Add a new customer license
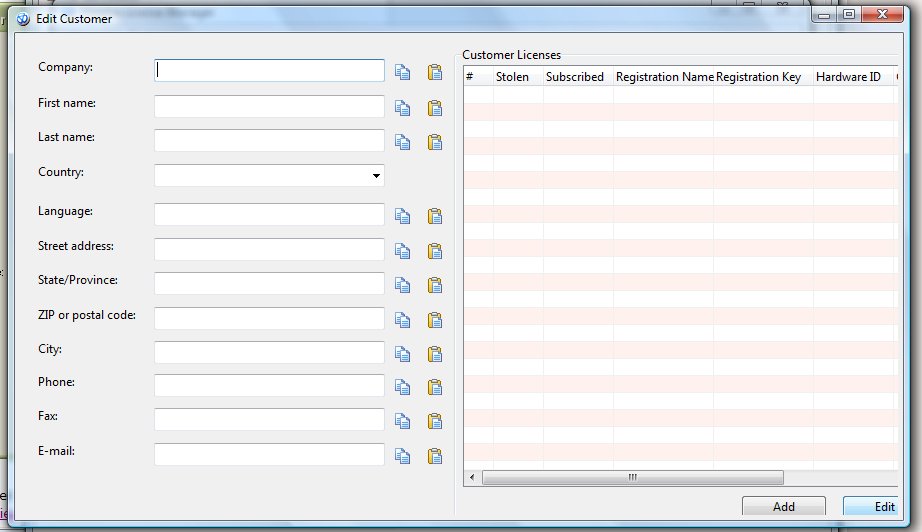Image resolution: width=922 pixels, height=532 pixels. [x=784, y=506]
